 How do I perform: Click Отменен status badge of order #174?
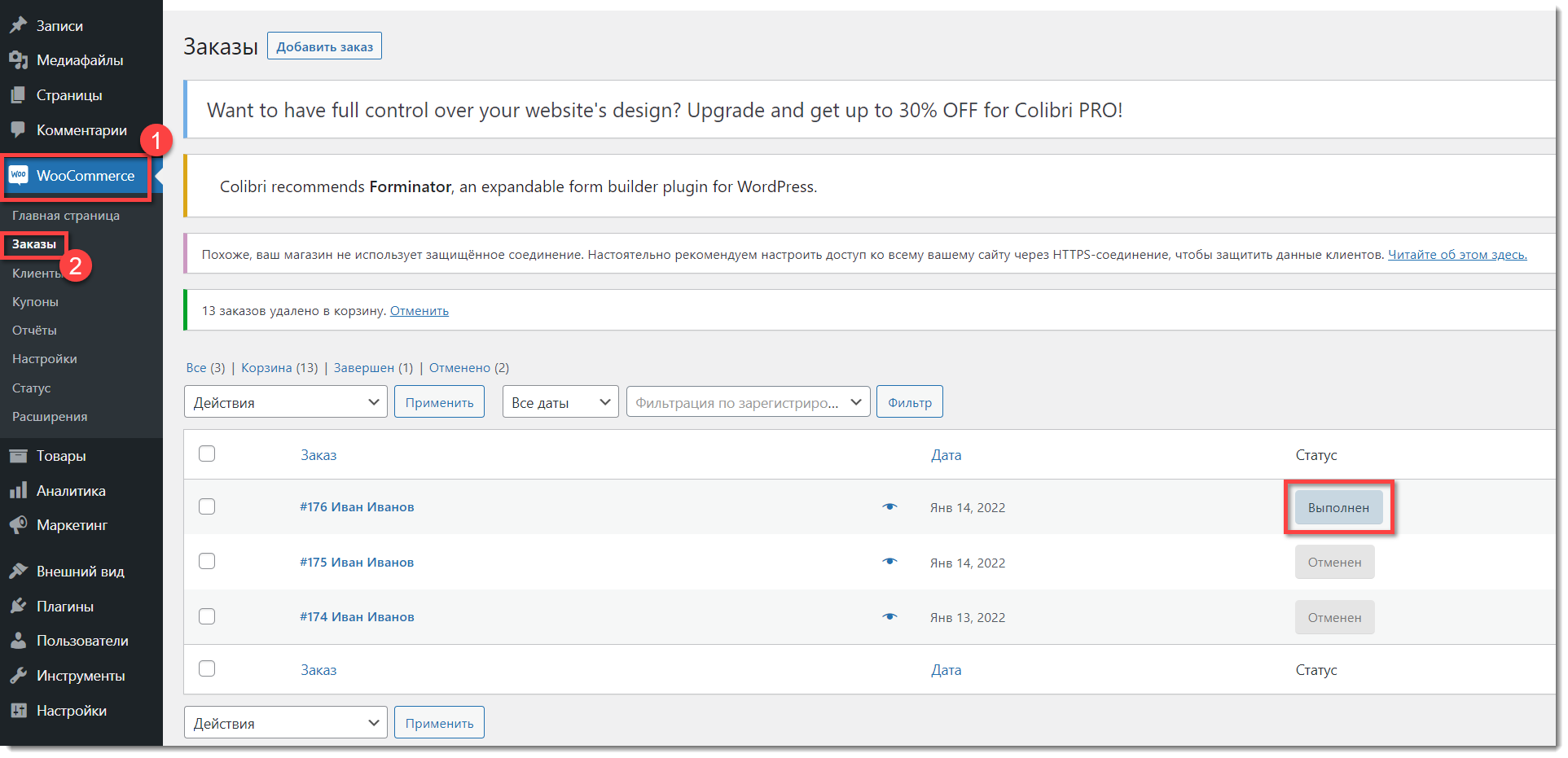(x=1335, y=617)
